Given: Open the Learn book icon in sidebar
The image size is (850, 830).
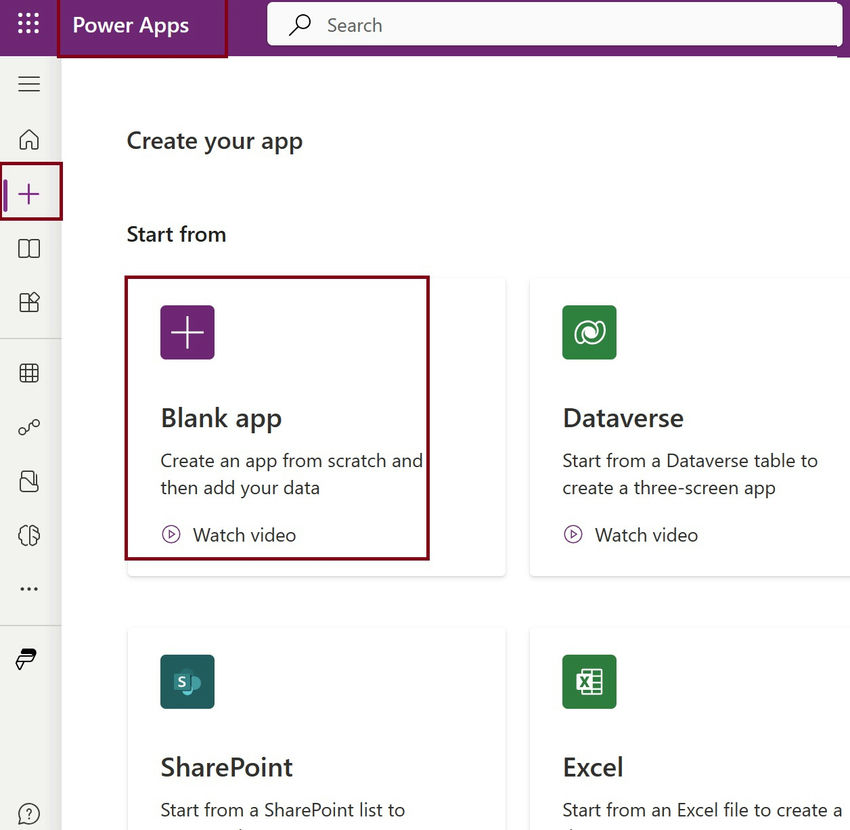Looking at the screenshot, I should click(29, 248).
